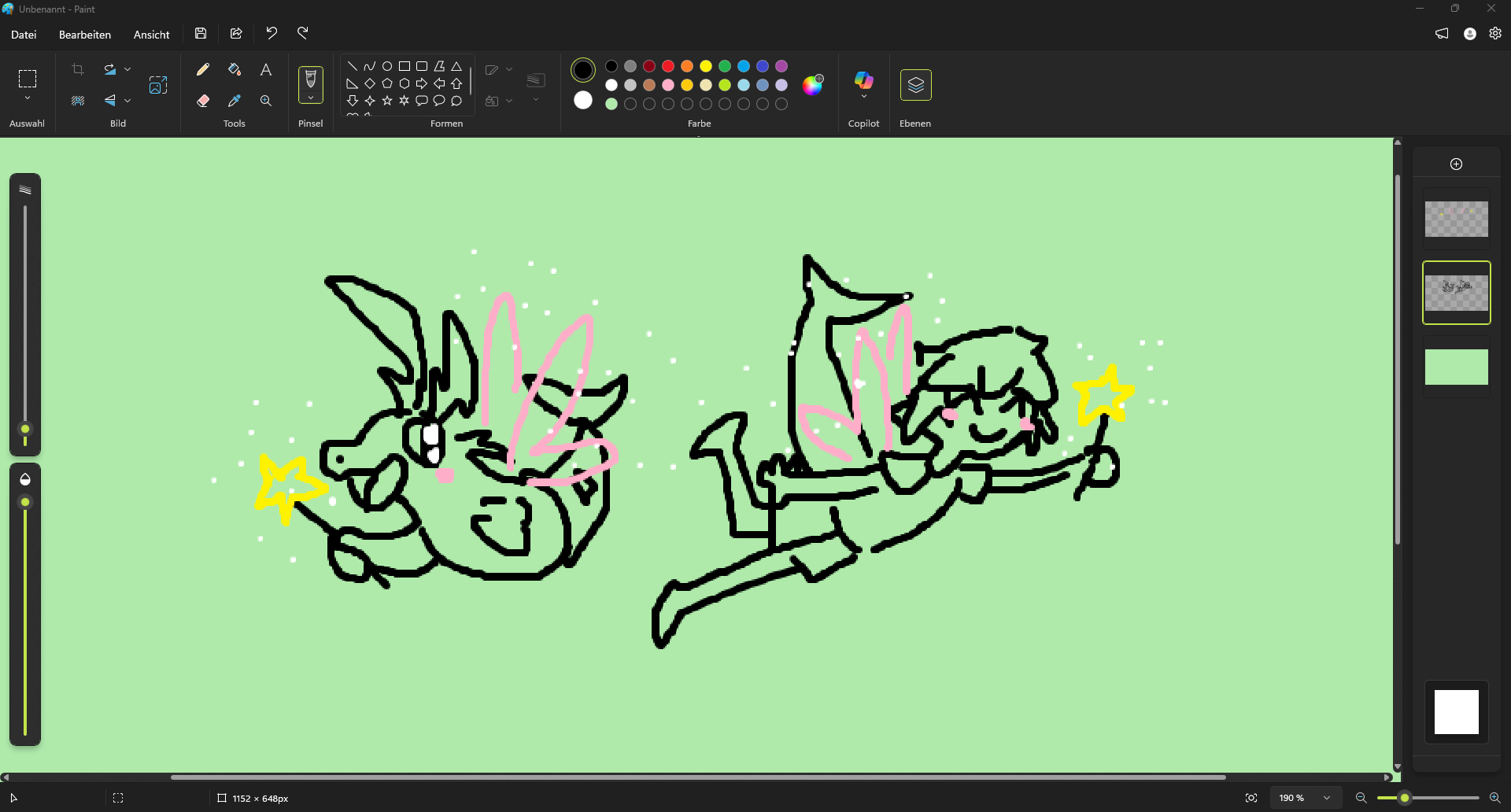Open the Ansicht menu

coord(151,35)
